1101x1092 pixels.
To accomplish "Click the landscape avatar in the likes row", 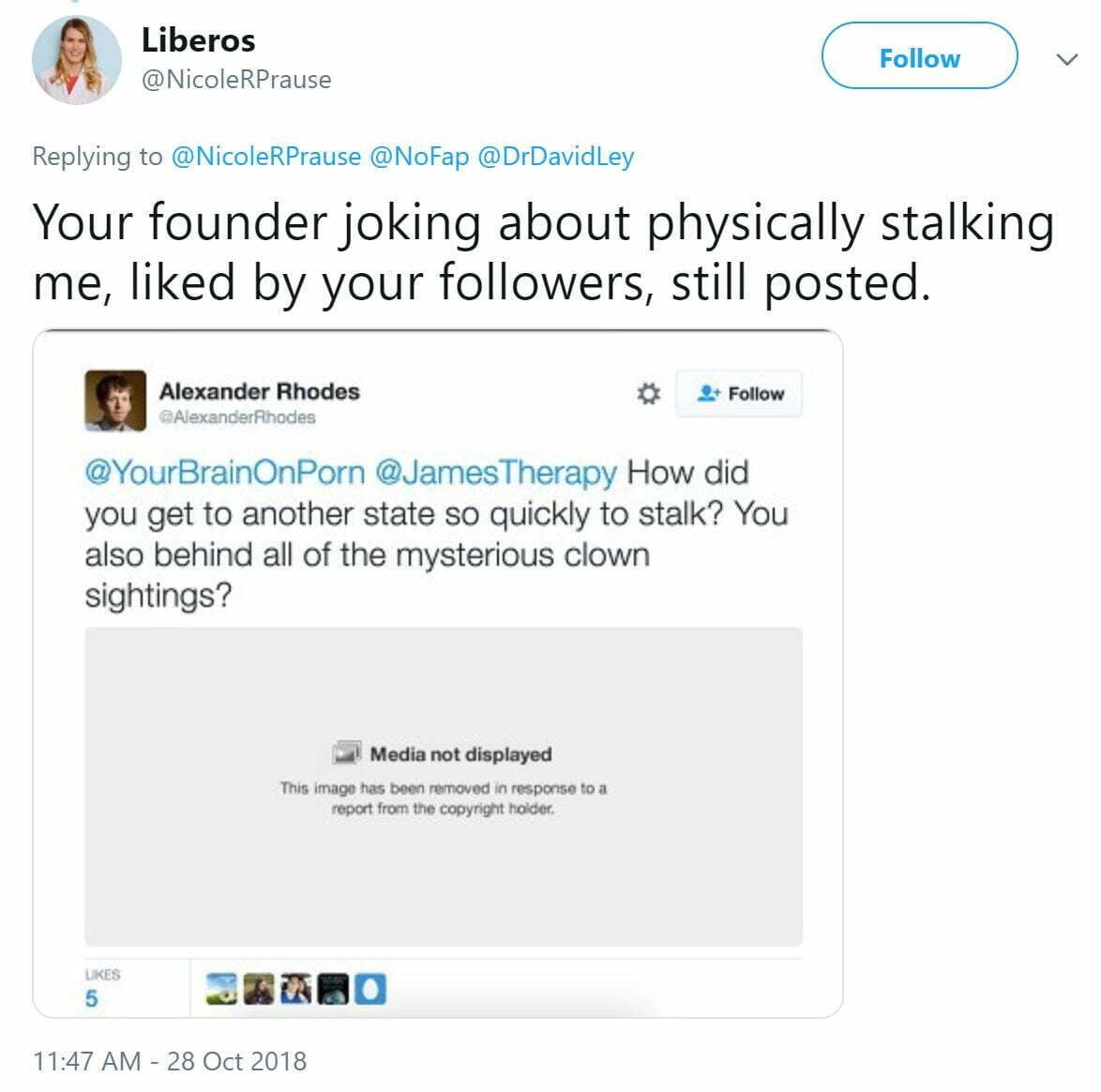I will click(220, 990).
